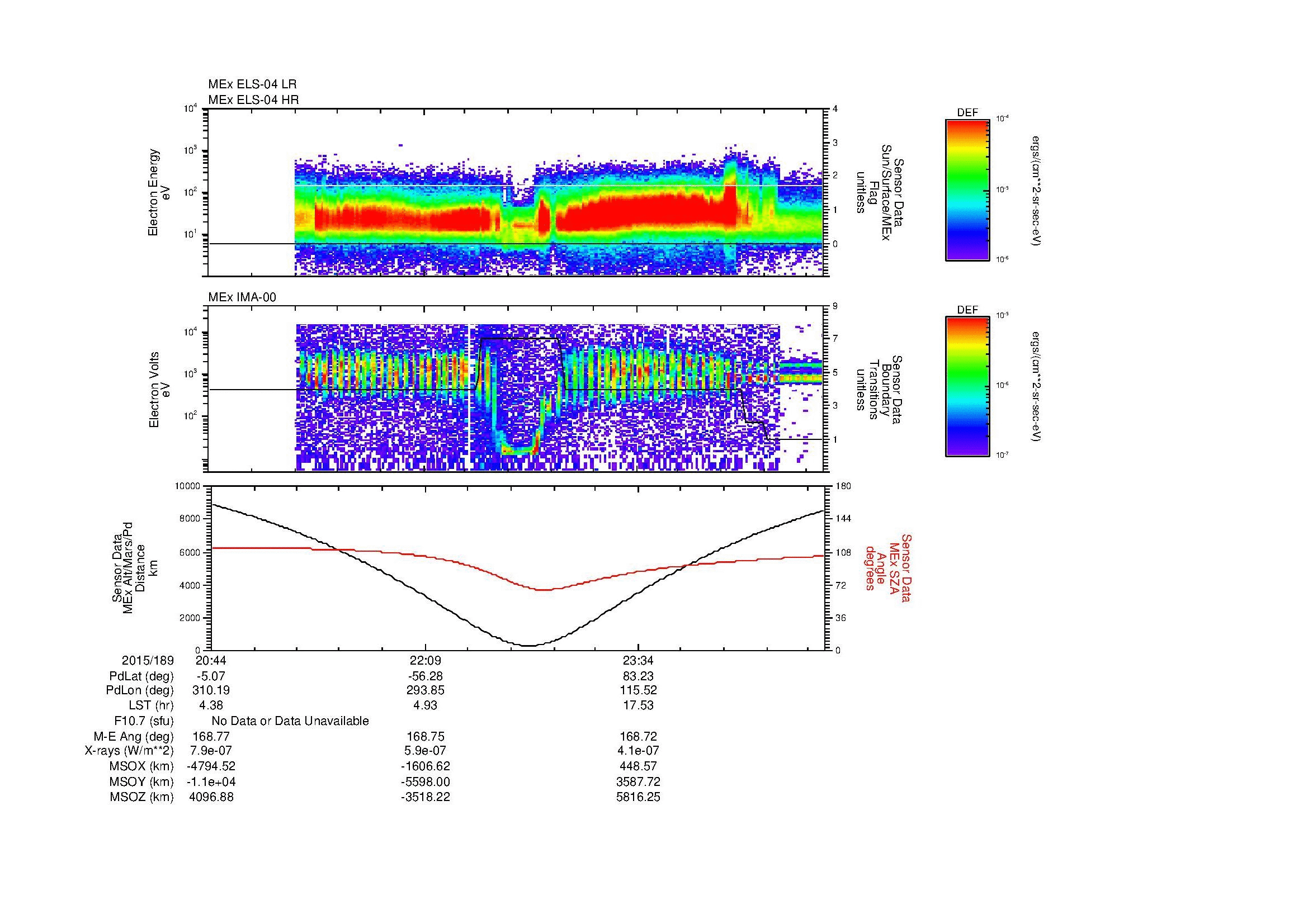Click the '20:44' time tick label
The image size is (1308, 924).
coord(211,661)
